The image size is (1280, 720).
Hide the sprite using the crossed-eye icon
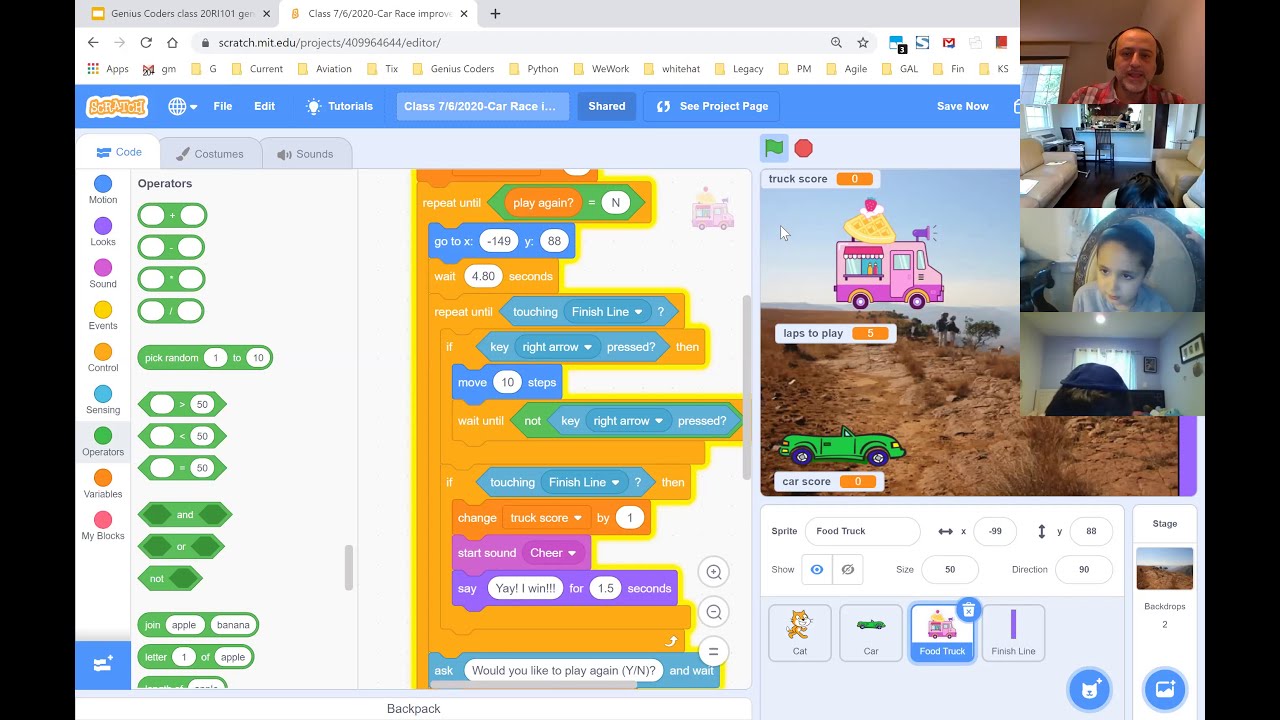point(848,569)
